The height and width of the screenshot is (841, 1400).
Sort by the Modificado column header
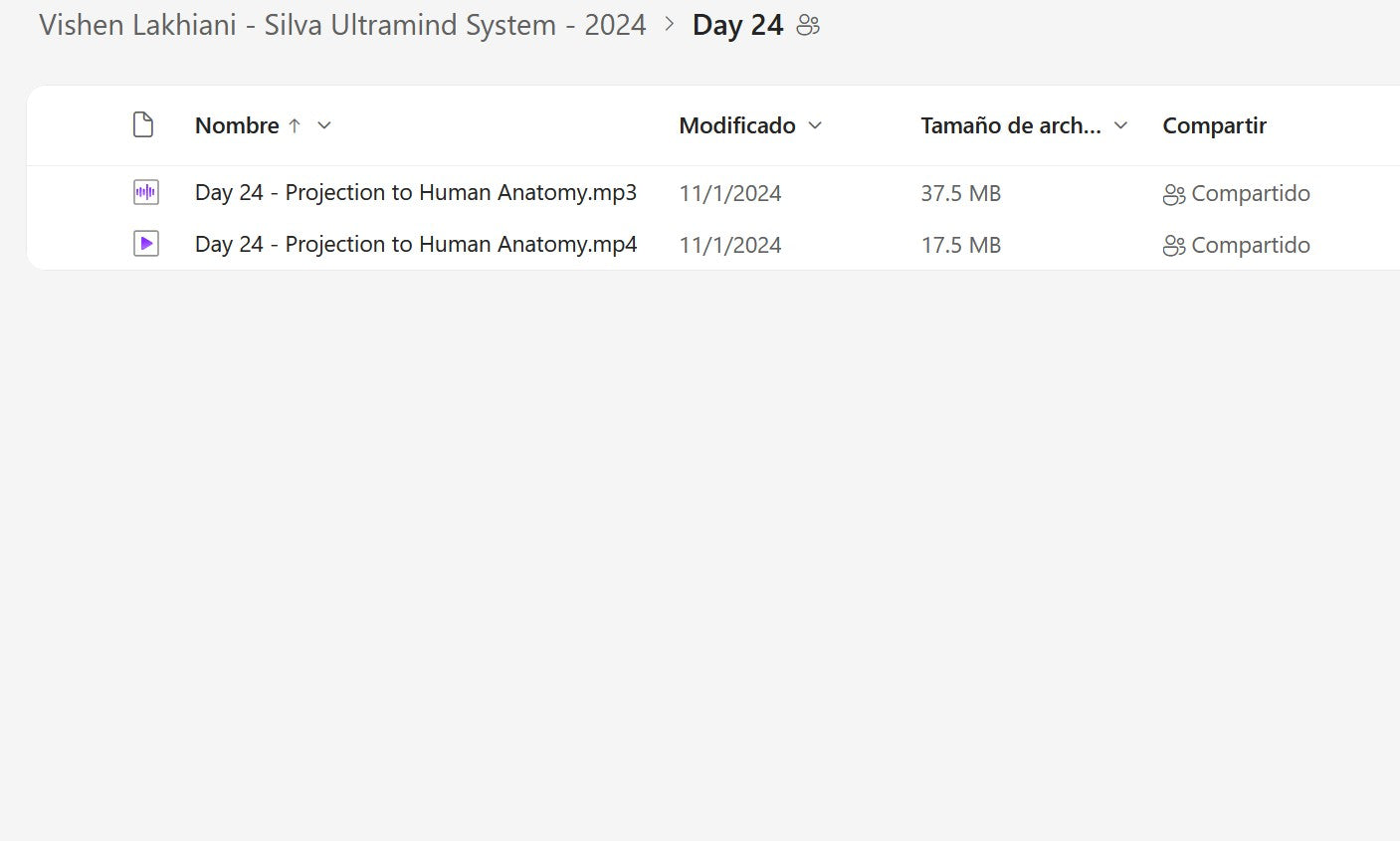coord(737,125)
